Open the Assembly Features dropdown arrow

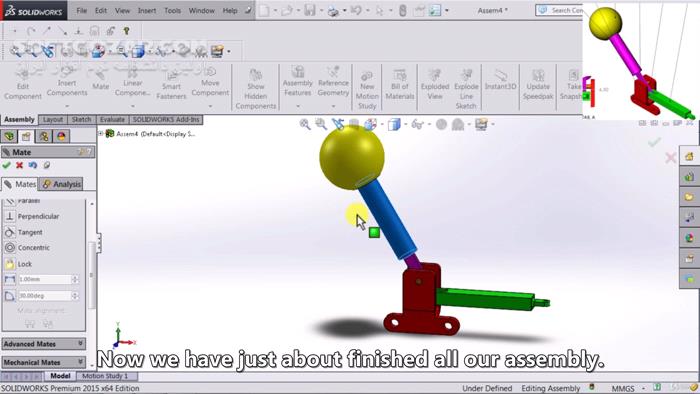298,106
